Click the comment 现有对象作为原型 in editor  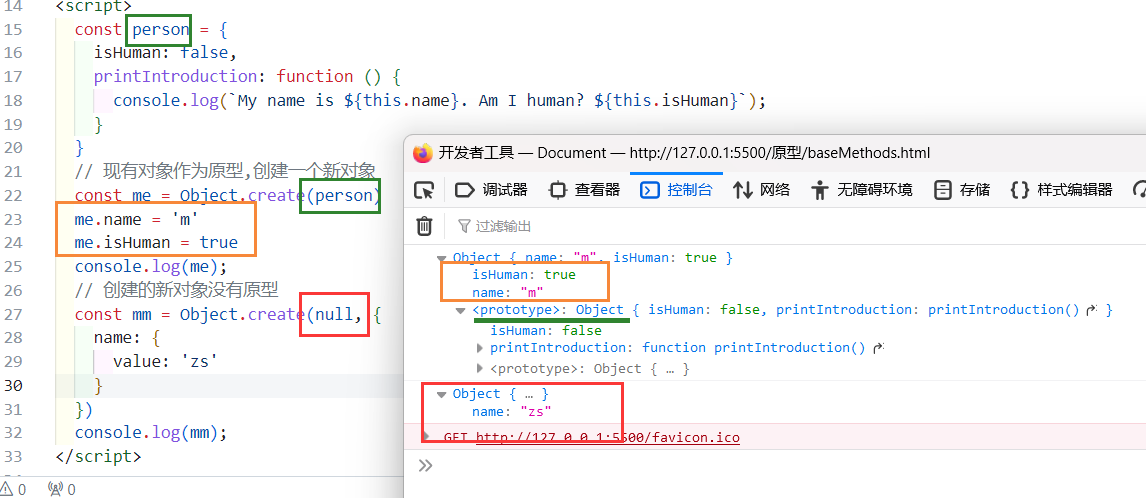[225, 172]
